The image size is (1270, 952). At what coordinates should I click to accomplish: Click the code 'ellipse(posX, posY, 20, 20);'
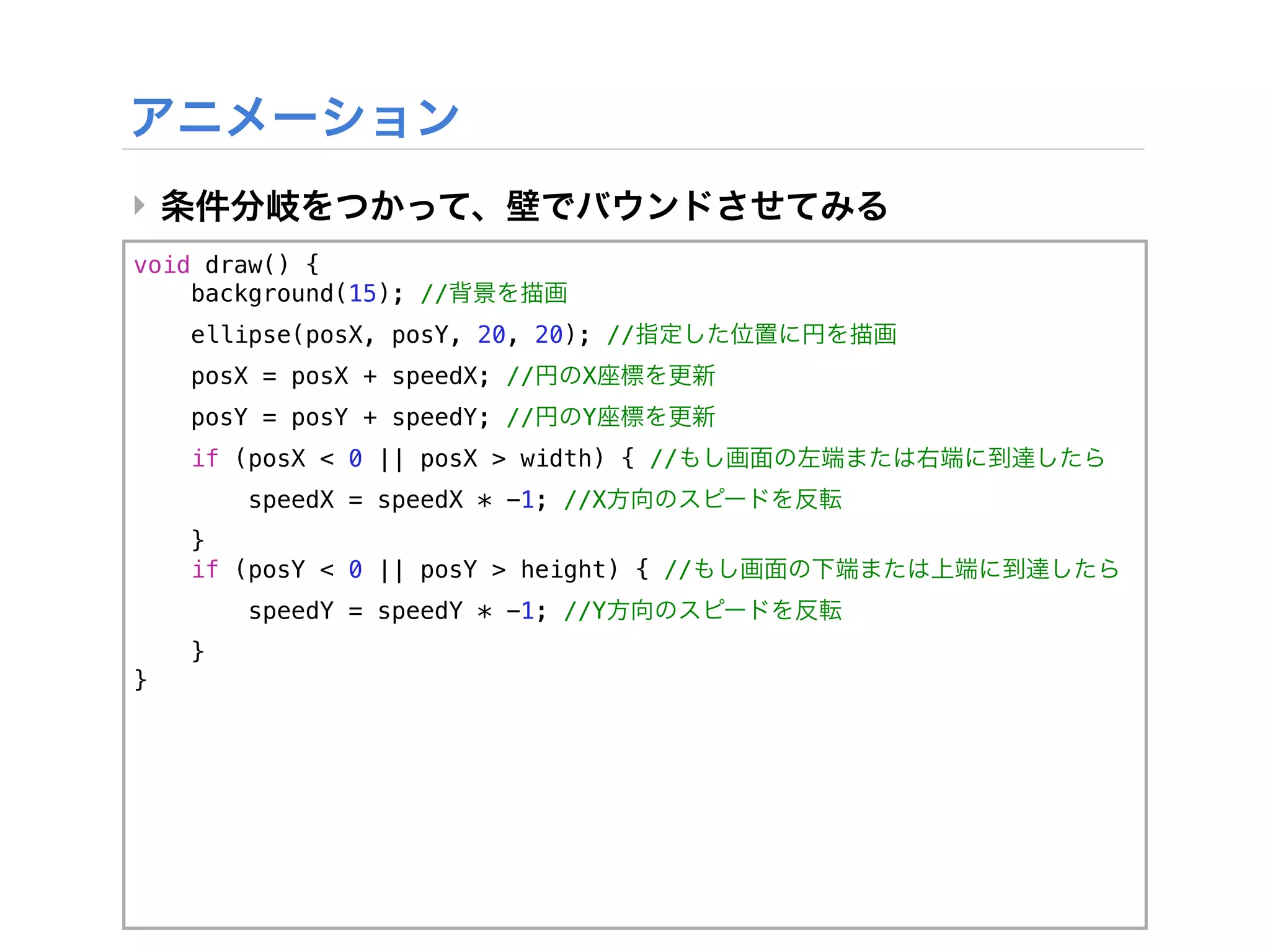click(391, 335)
